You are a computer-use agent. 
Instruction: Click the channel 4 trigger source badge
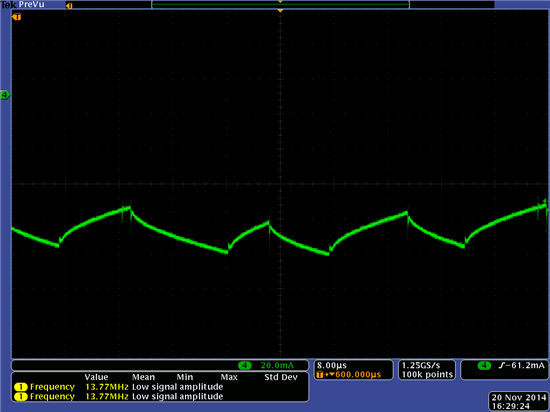coord(484,366)
